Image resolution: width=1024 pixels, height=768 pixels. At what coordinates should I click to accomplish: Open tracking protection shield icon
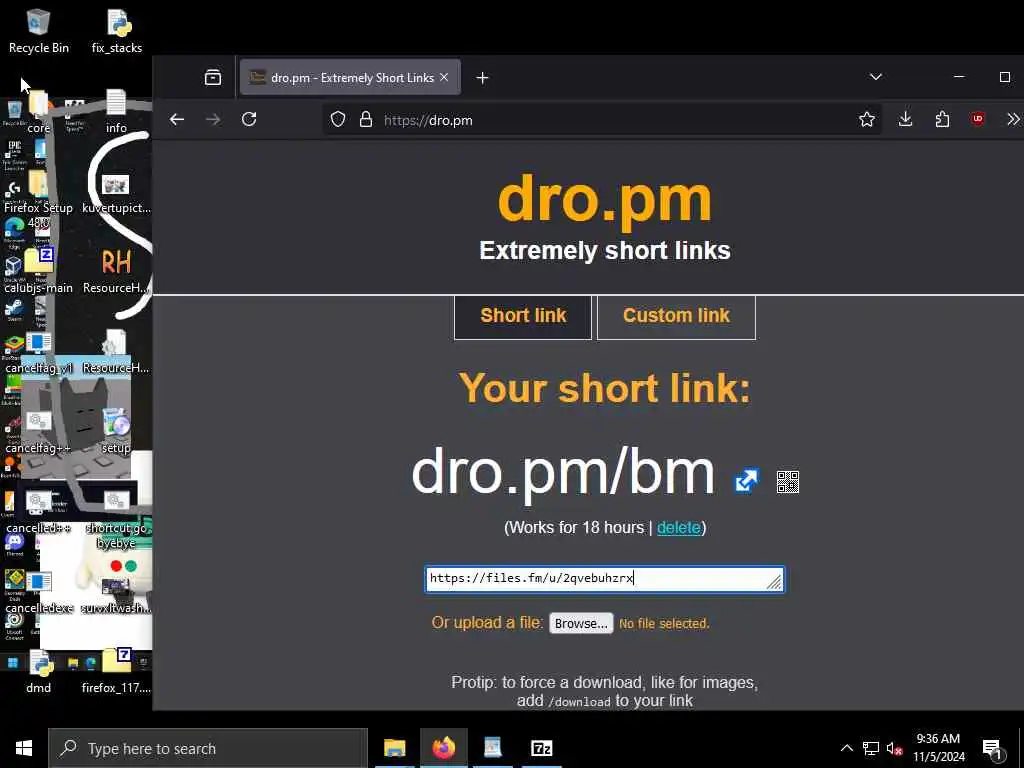coord(338,120)
